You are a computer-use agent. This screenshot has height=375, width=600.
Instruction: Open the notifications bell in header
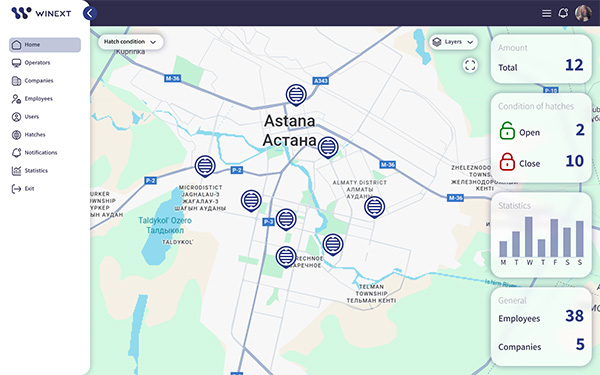point(563,13)
